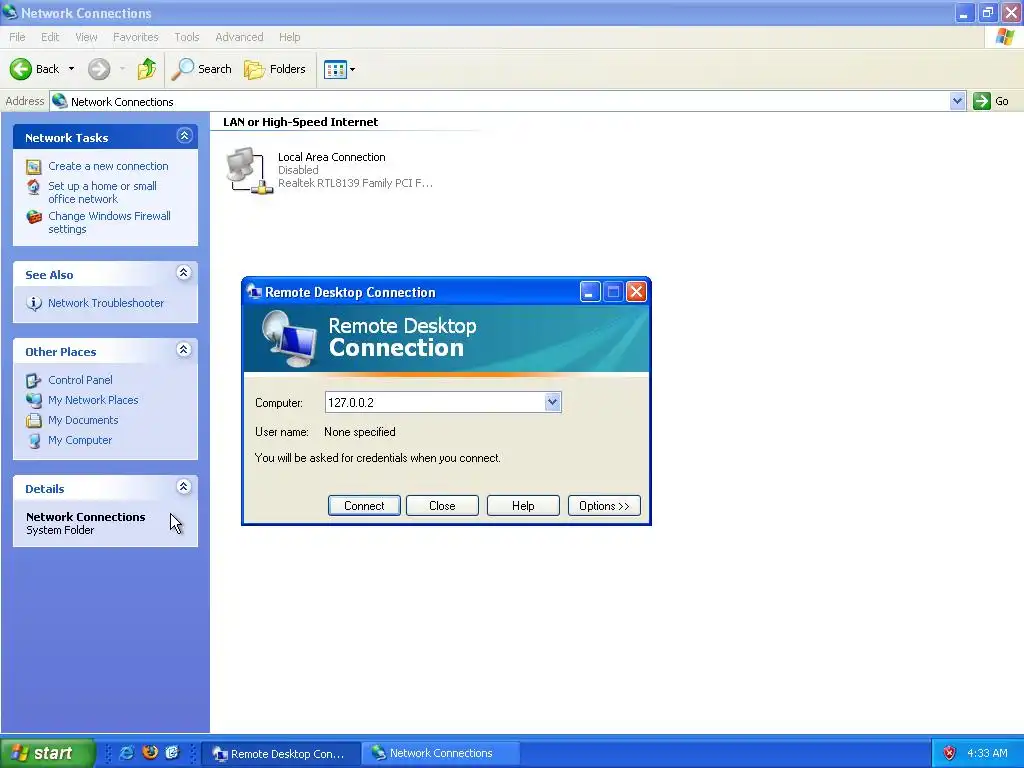Screen dimensions: 1024x768
Task: Click the My Documents folder icon
Action: pos(34,421)
